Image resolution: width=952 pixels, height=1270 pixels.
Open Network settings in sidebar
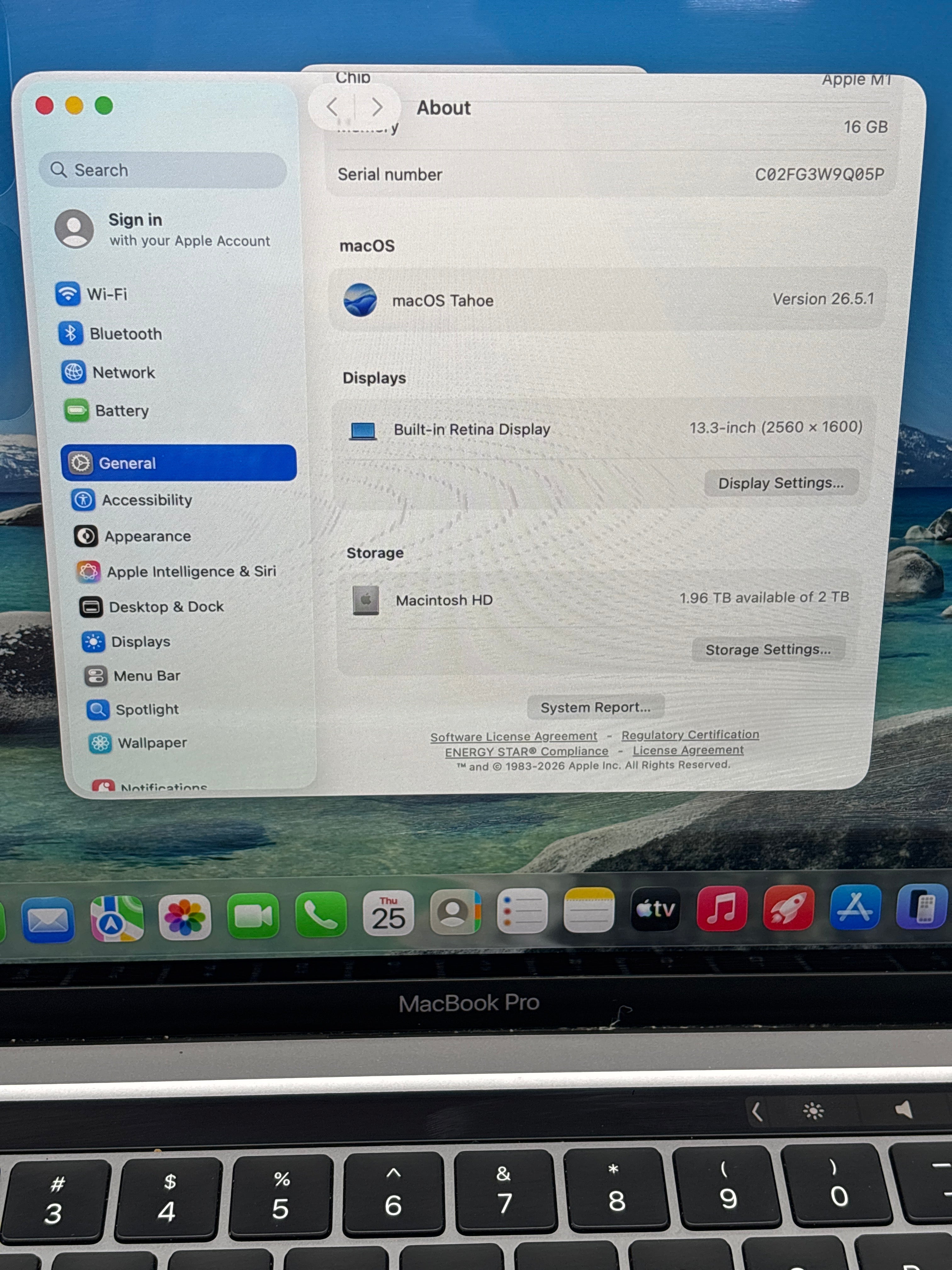109,373
